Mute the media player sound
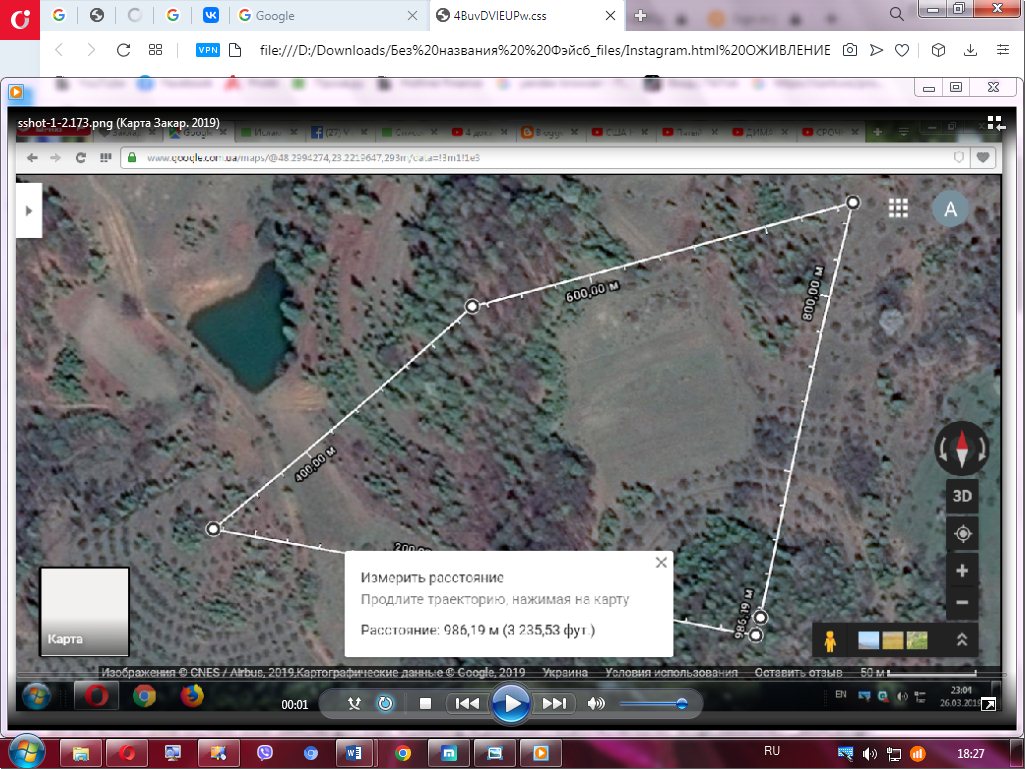The height and width of the screenshot is (769, 1025). coord(596,704)
